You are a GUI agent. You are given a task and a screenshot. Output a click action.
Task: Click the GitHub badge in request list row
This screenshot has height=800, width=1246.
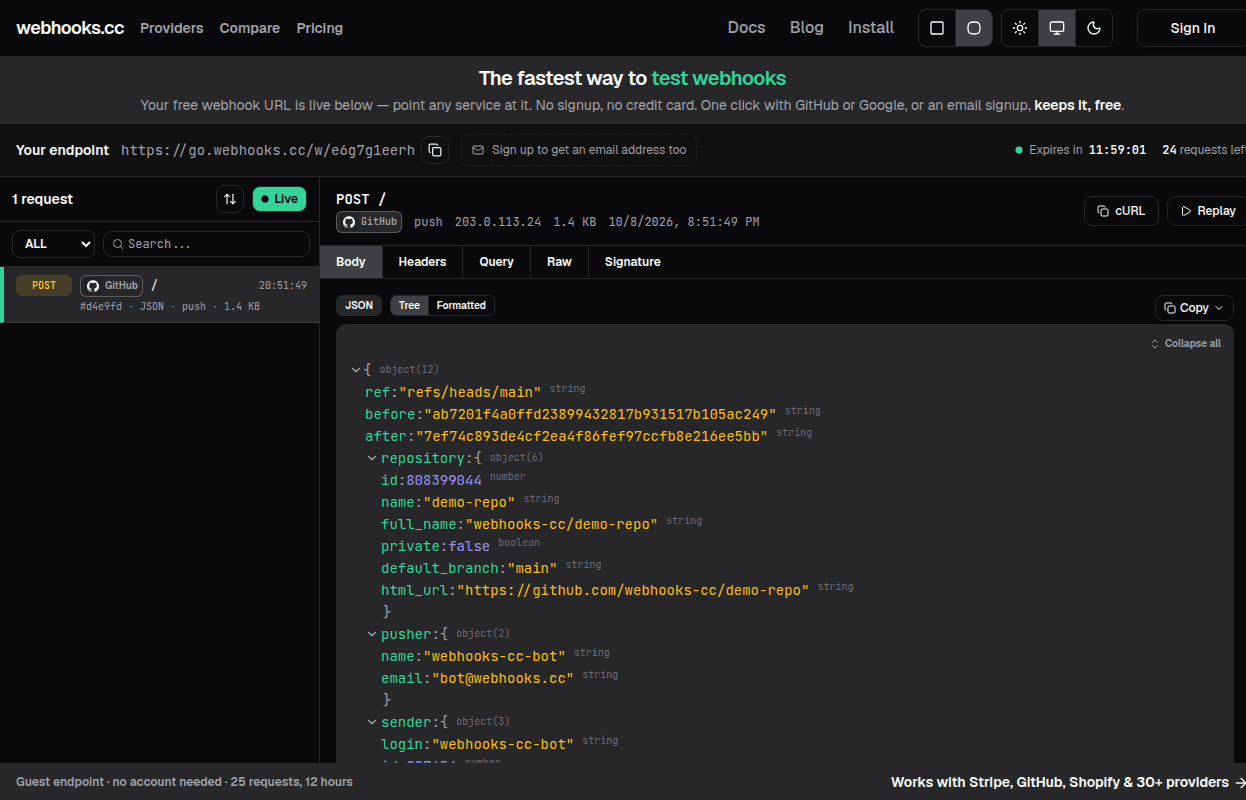tap(111, 286)
